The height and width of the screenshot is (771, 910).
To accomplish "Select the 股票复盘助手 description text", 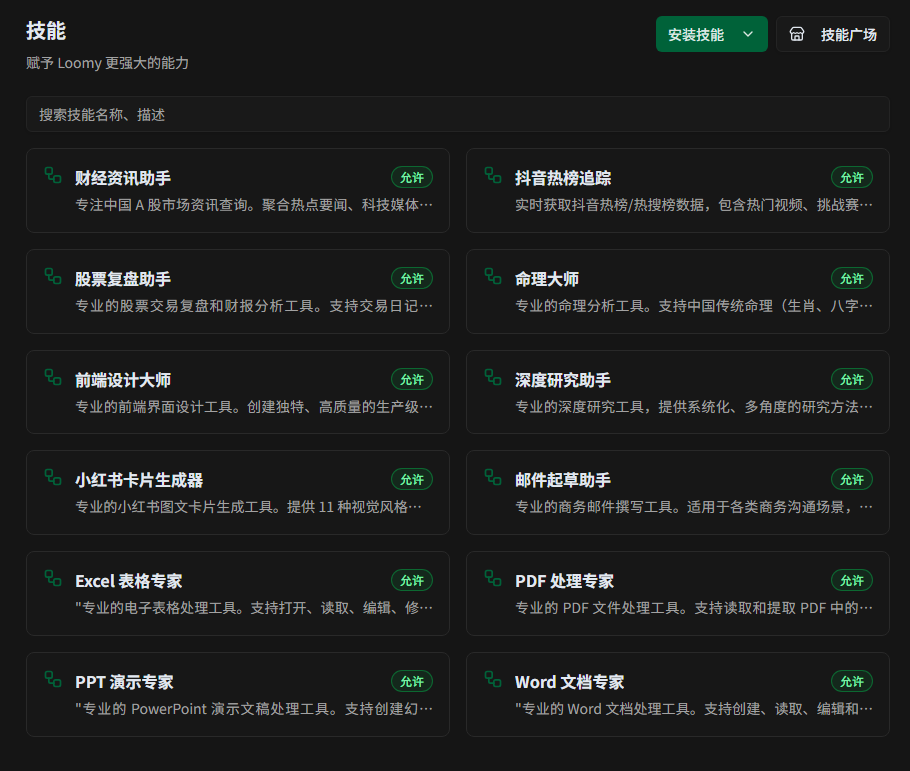I will tap(254, 306).
